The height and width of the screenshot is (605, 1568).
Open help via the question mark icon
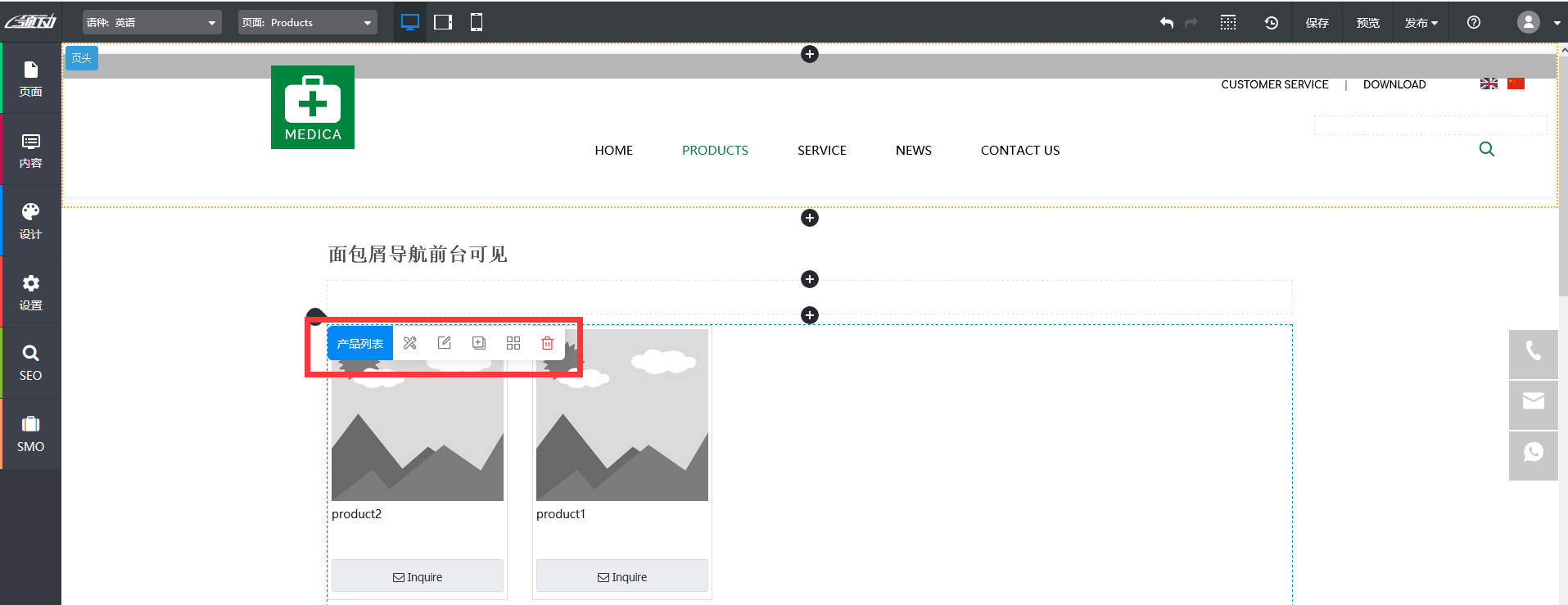pos(1474,23)
